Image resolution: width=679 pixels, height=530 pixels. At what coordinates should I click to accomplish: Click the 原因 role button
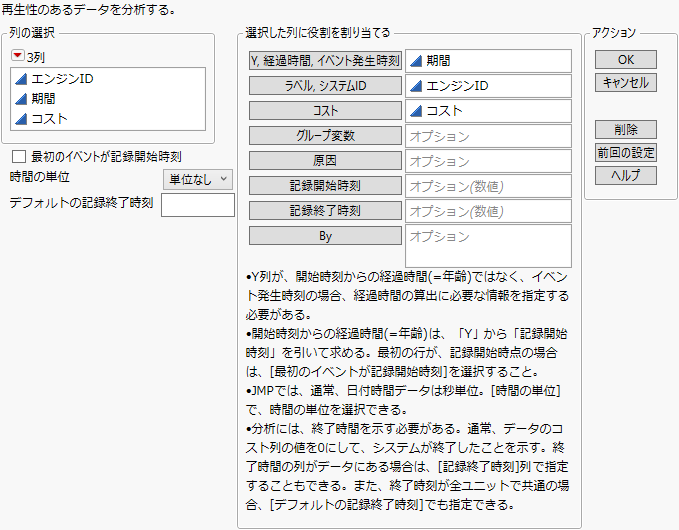coord(325,161)
